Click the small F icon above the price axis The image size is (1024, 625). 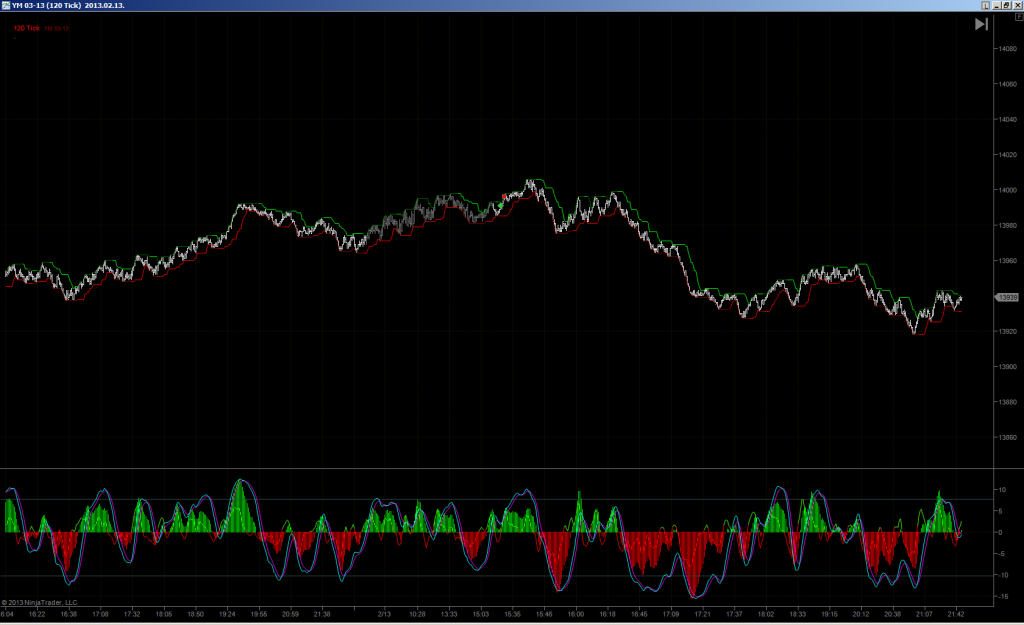pyautogui.click(x=1018, y=17)
